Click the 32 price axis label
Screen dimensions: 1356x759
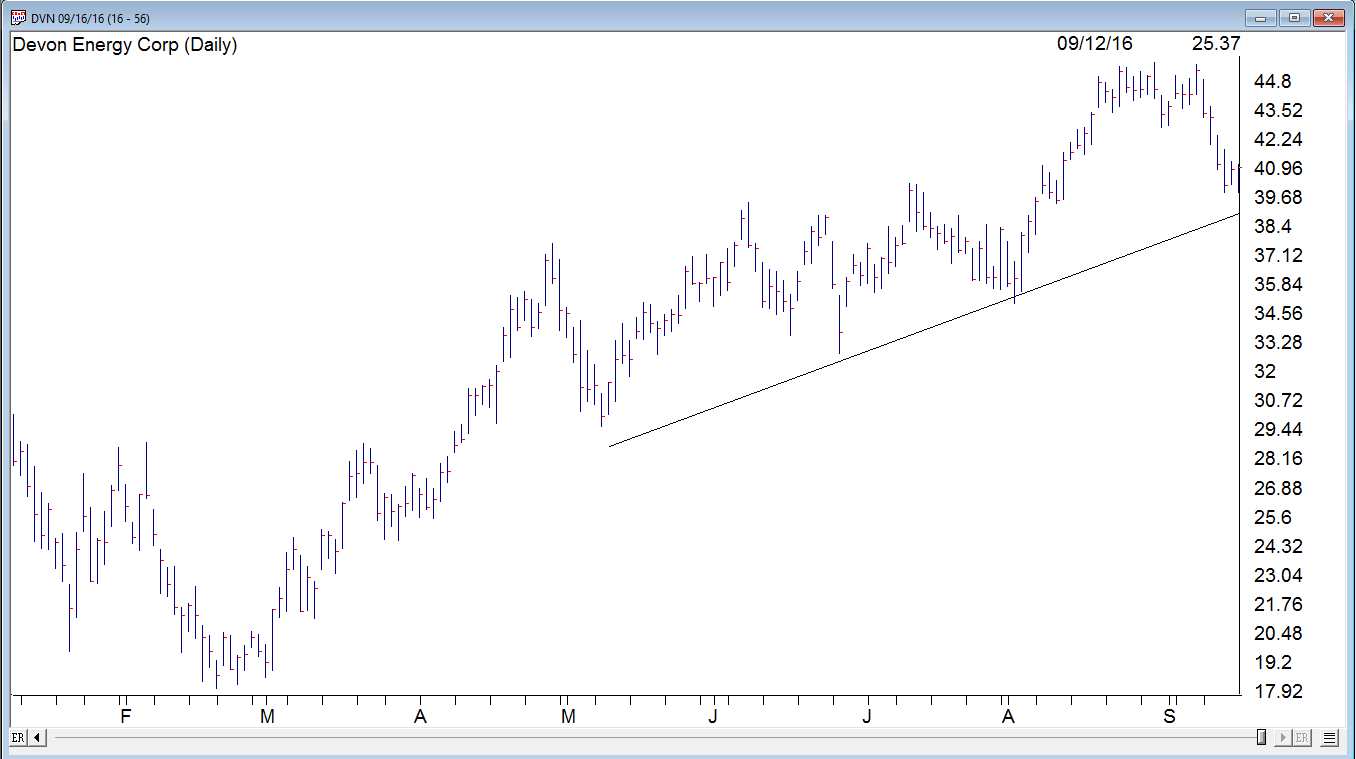coord(1265,372)
